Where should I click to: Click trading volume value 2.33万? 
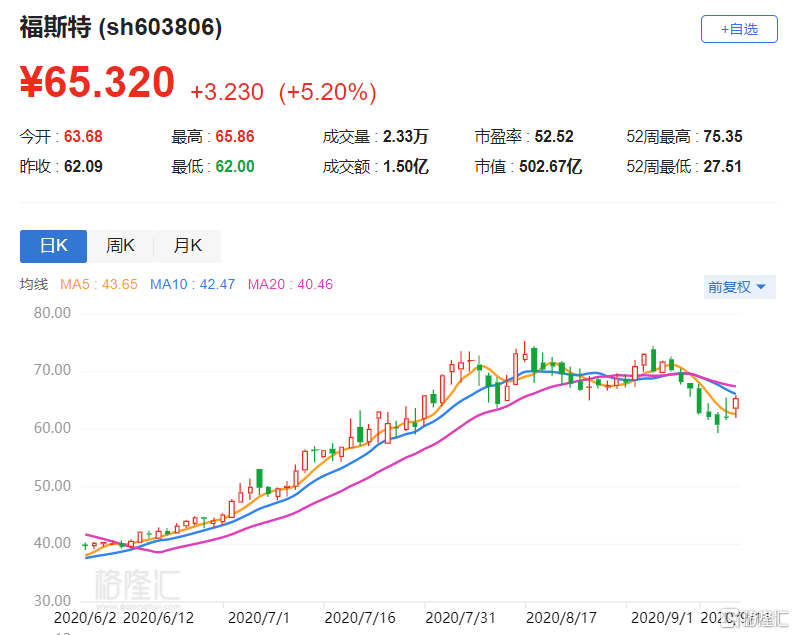(405, 136)
